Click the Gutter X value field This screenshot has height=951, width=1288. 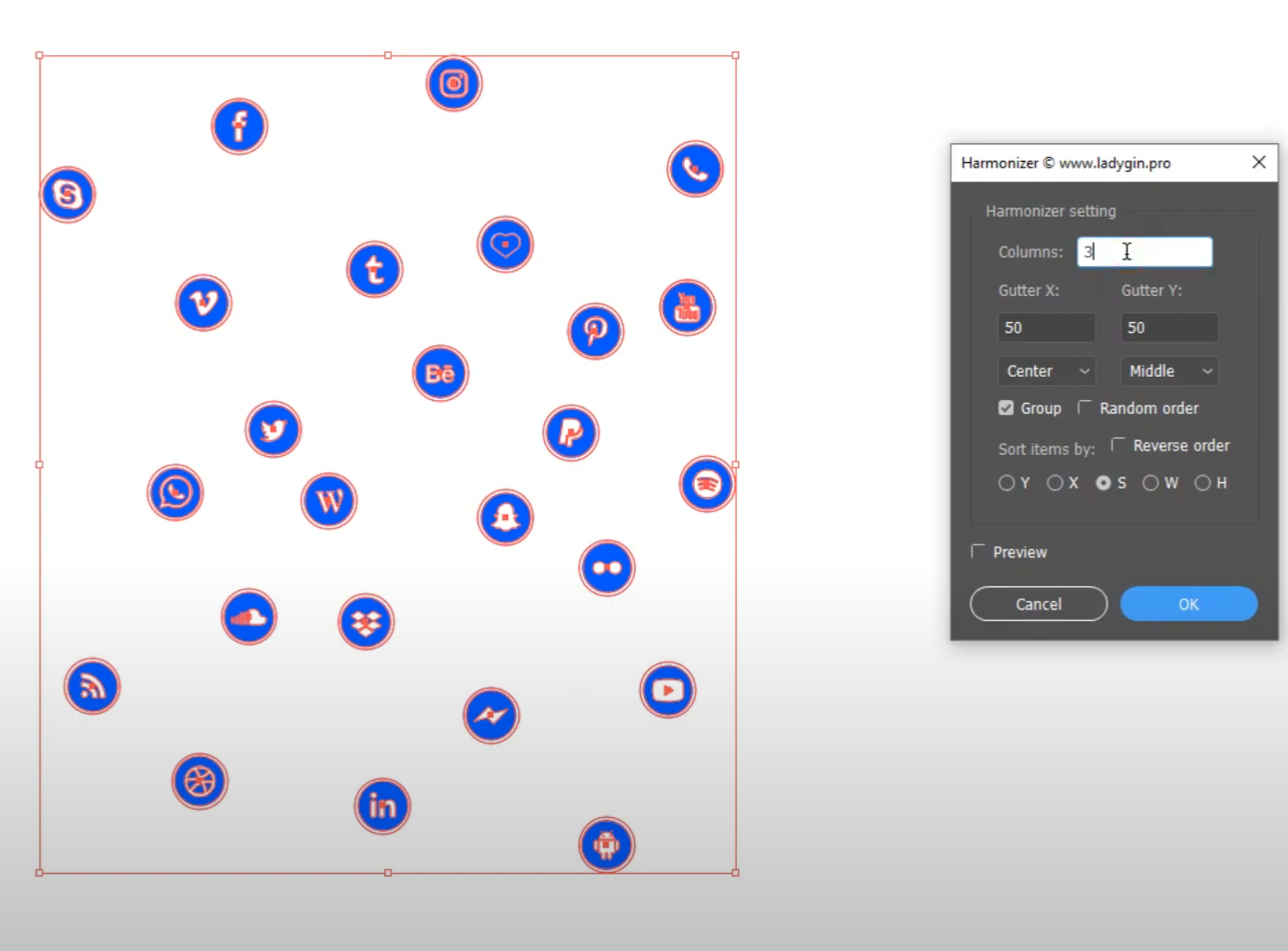(1046, 328)
